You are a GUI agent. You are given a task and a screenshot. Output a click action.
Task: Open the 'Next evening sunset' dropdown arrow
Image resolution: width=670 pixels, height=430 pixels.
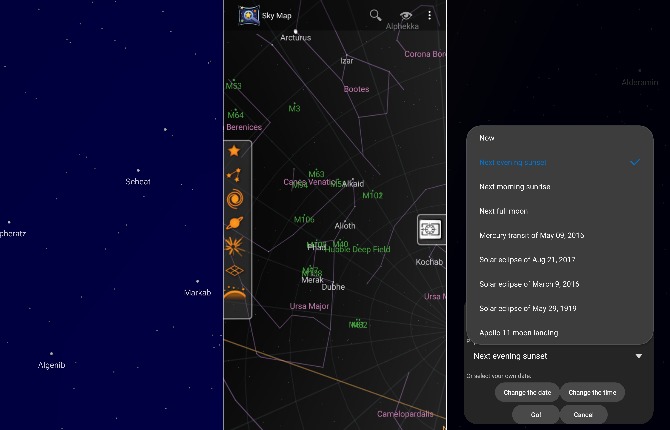pos(639,356)
